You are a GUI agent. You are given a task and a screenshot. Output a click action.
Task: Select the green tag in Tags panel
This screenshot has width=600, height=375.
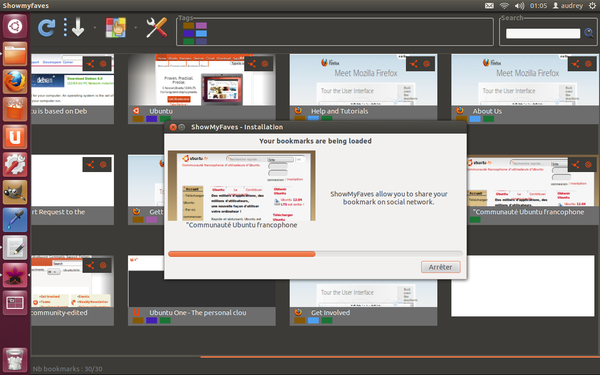(x=189, y=41)
